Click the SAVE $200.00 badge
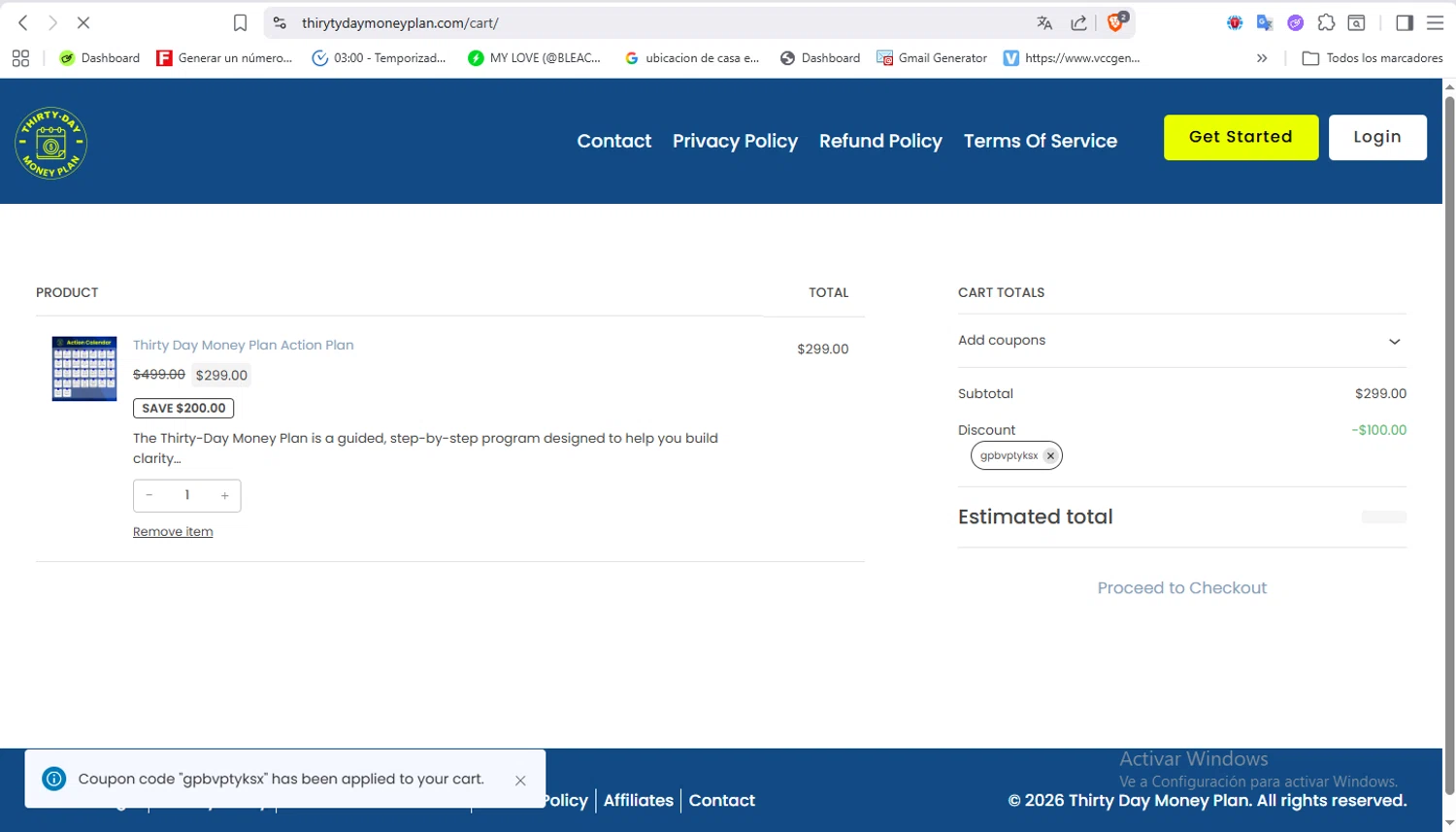The height and width of the screenshot is (832, 1456). (x=183, y=408)
